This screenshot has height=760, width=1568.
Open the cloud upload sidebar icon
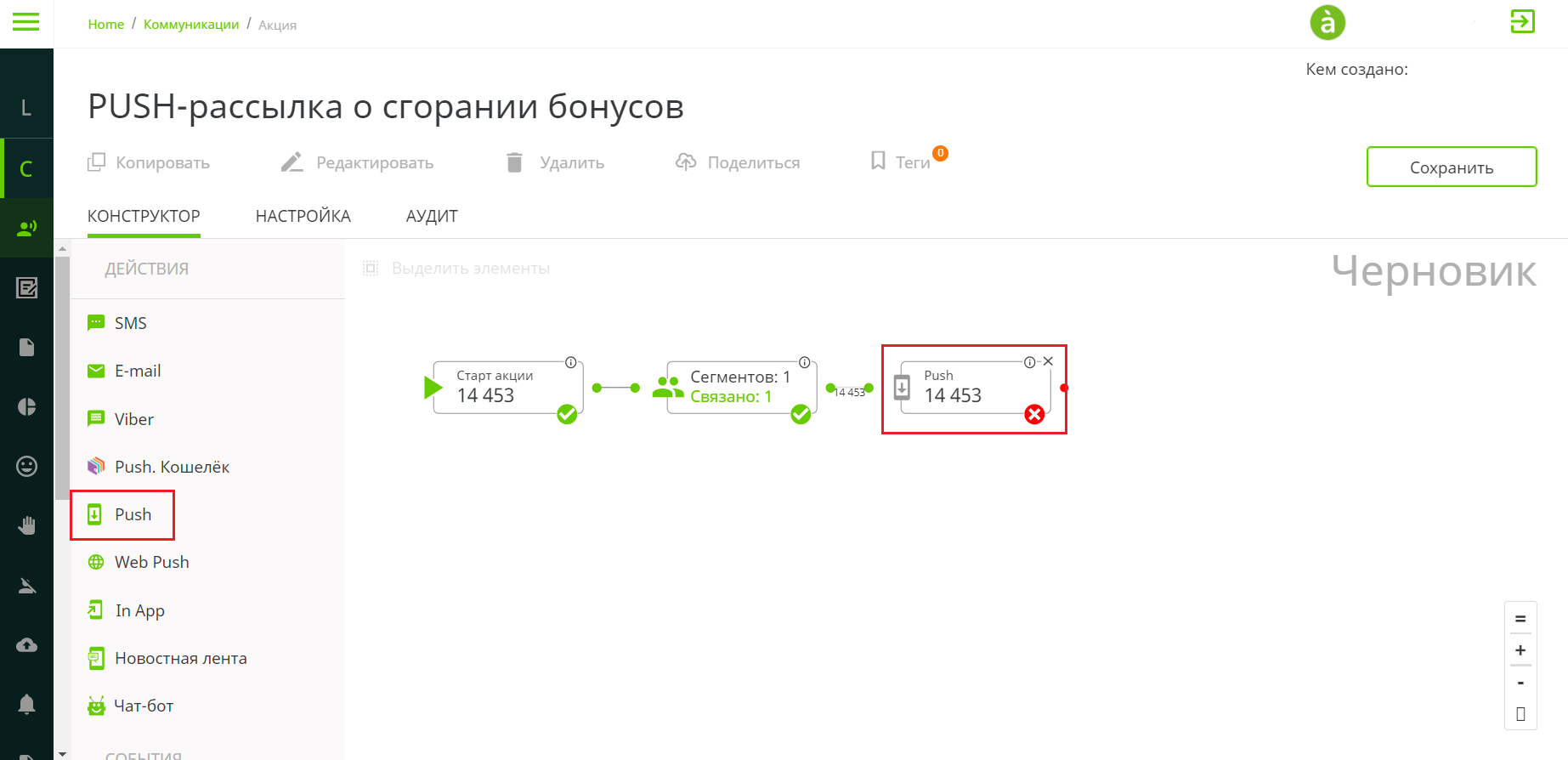coord(27,644)
